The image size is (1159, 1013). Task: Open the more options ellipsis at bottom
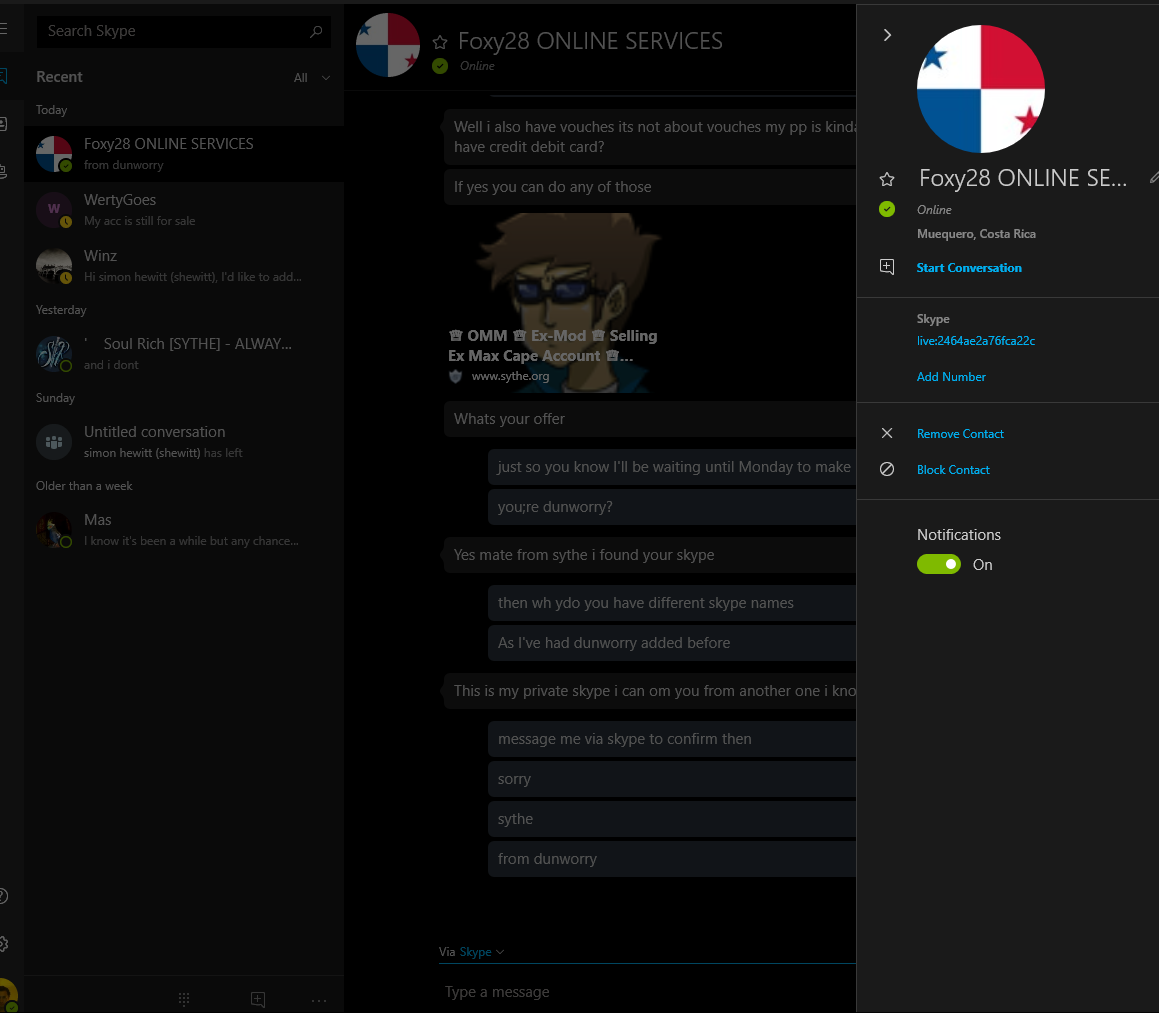(x=319, y=1000)
